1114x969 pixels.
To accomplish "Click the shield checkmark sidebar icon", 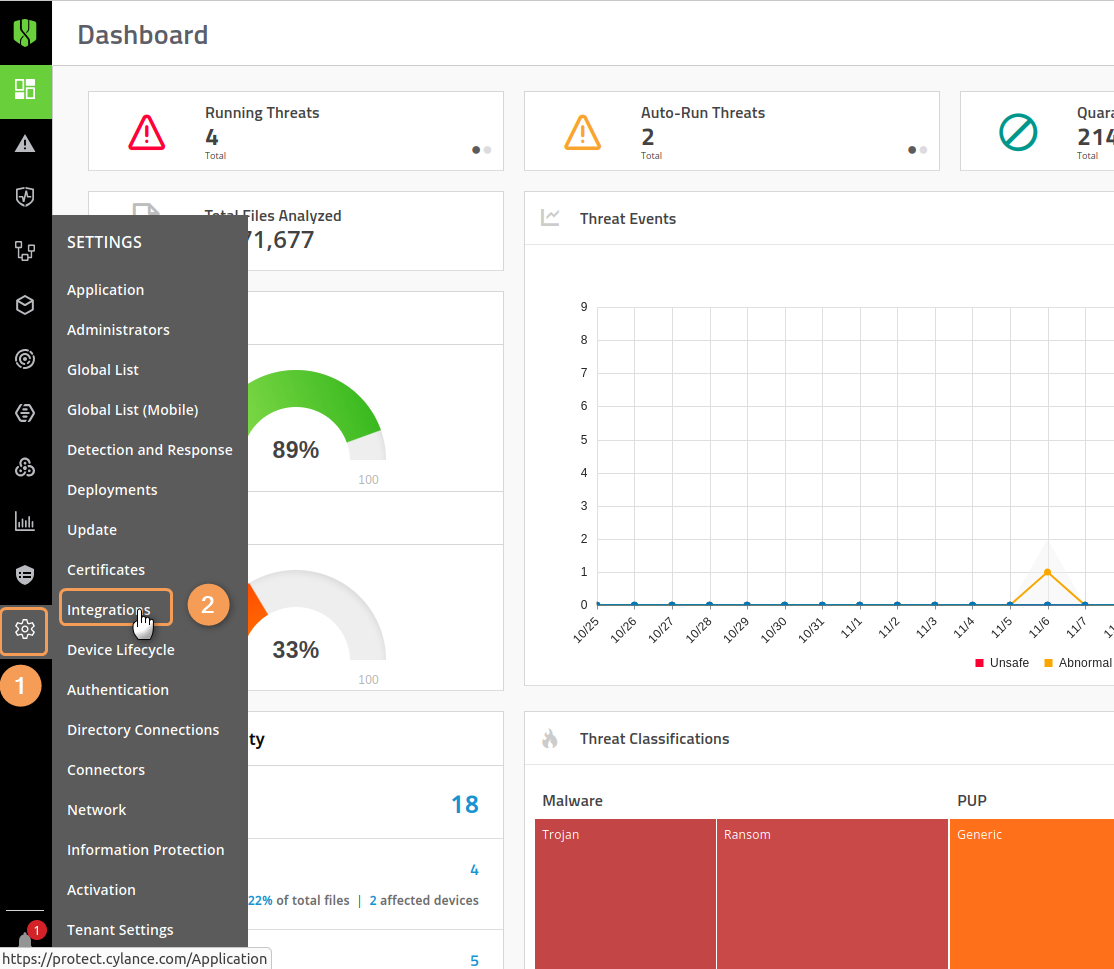I will coord(25,197).
